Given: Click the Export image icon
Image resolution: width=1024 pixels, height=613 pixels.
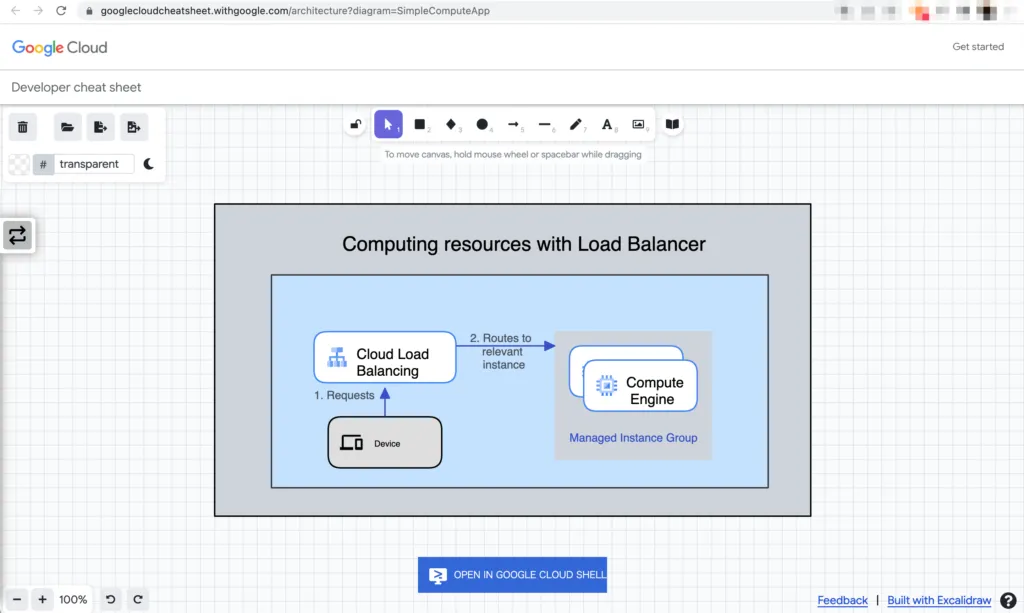Looking at the screenshot, I should coord(133,127).
